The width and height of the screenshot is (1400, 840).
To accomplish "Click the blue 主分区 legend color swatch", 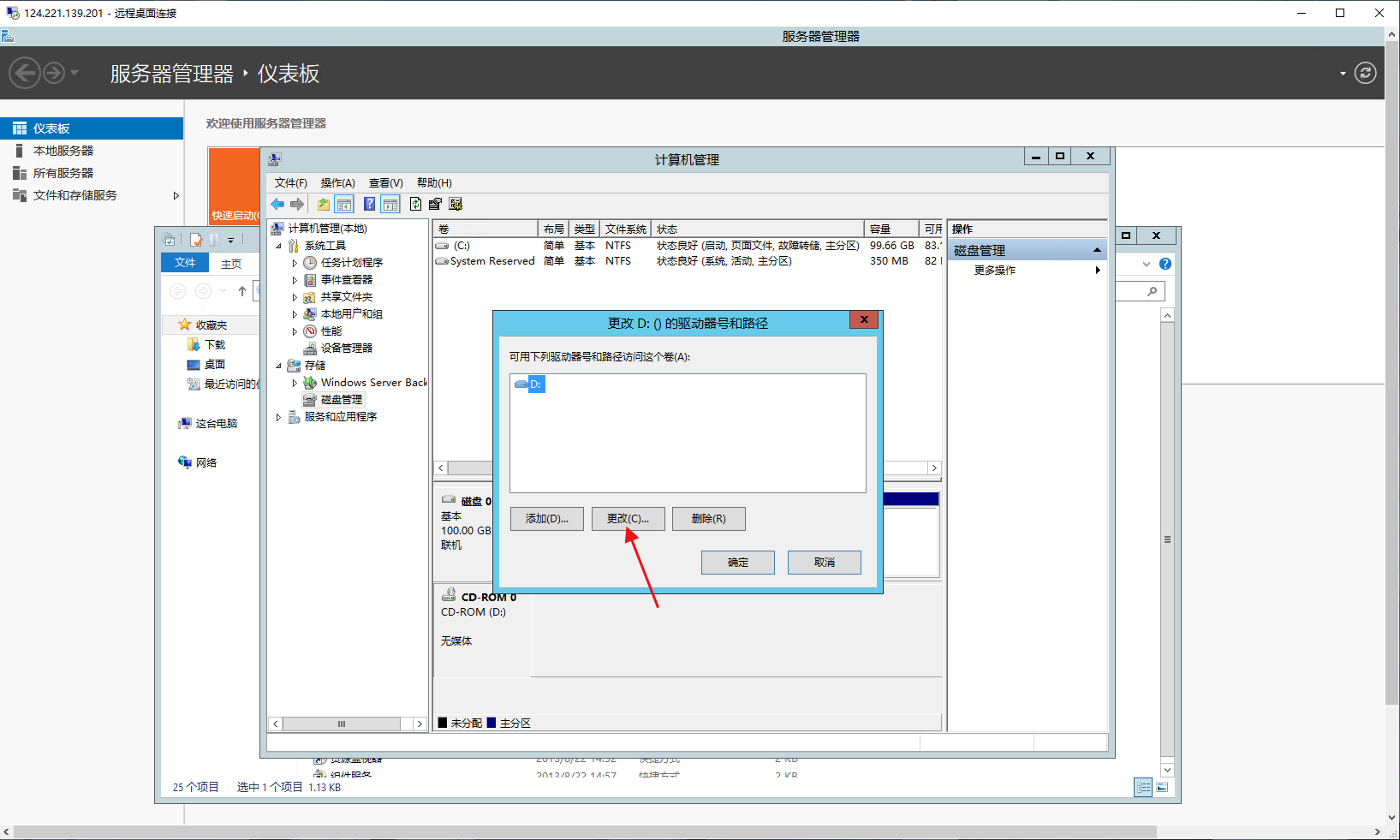I will 491,723.
